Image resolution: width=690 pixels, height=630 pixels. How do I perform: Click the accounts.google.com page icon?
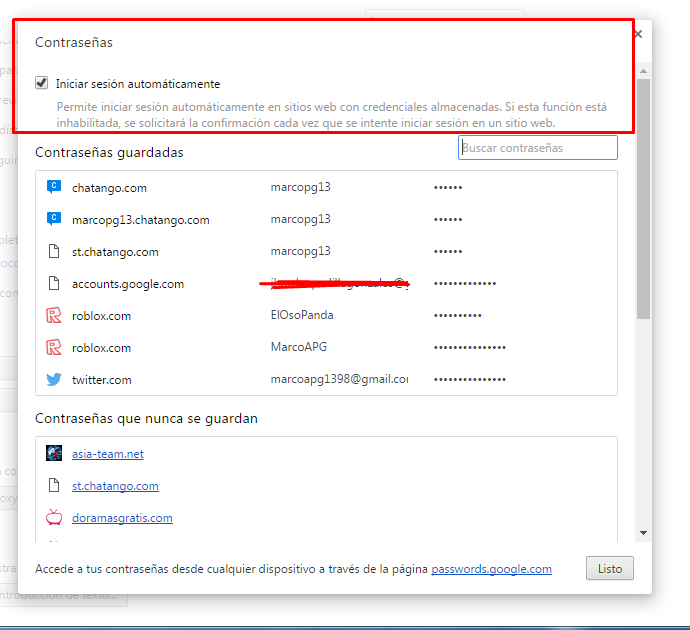(x=54, y=283)
